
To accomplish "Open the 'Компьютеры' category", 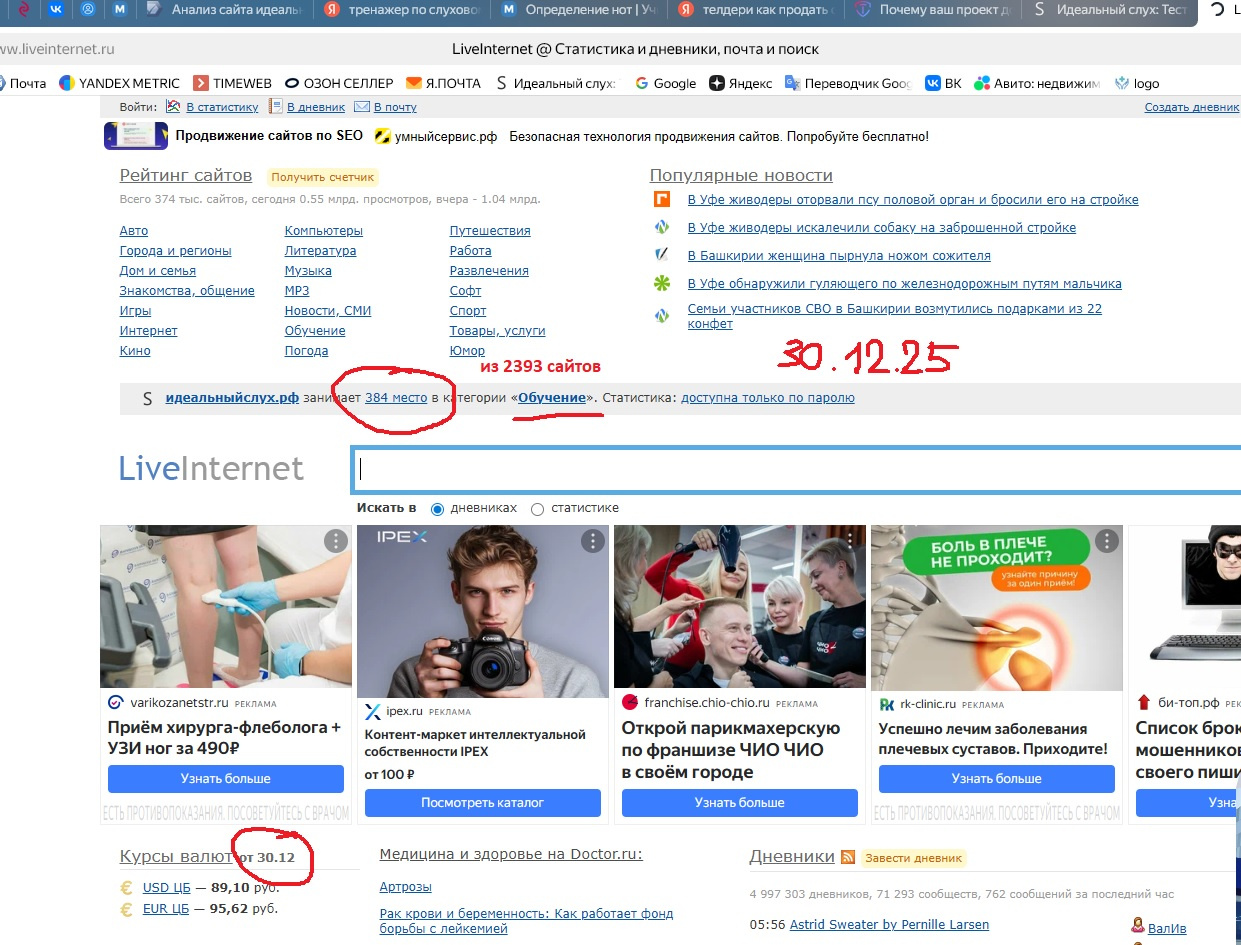I will click(324, 231).
